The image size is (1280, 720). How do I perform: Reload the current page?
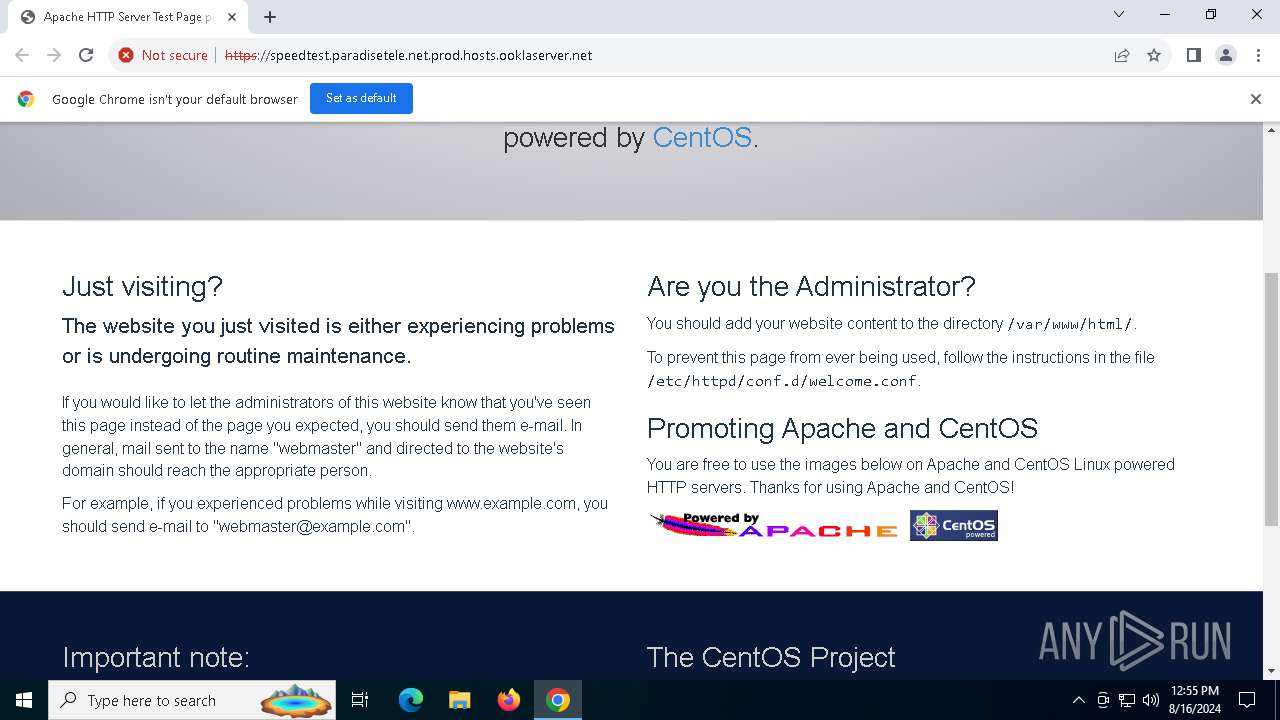[86, 55]
